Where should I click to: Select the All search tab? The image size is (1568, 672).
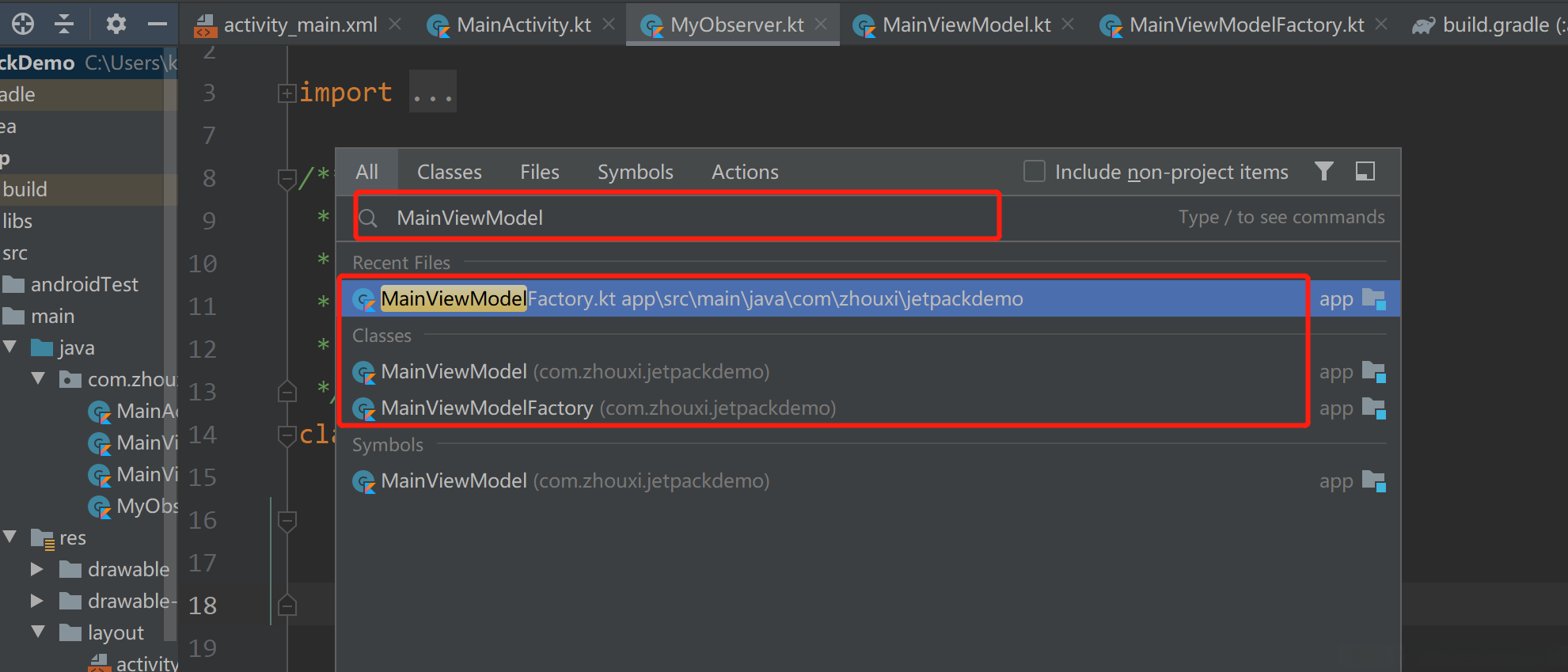(x=367, y=172)
